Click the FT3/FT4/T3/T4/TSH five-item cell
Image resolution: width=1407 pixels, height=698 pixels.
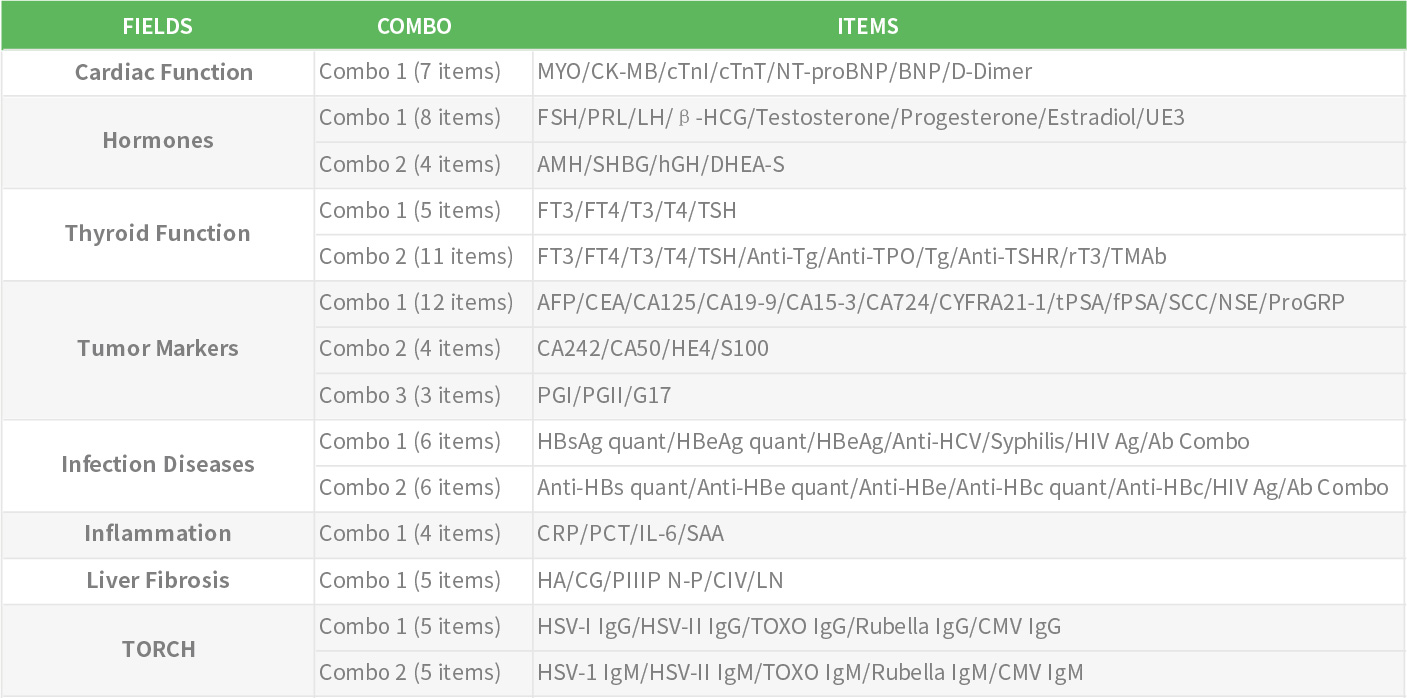pyautogui.click(x=637, y=210)
